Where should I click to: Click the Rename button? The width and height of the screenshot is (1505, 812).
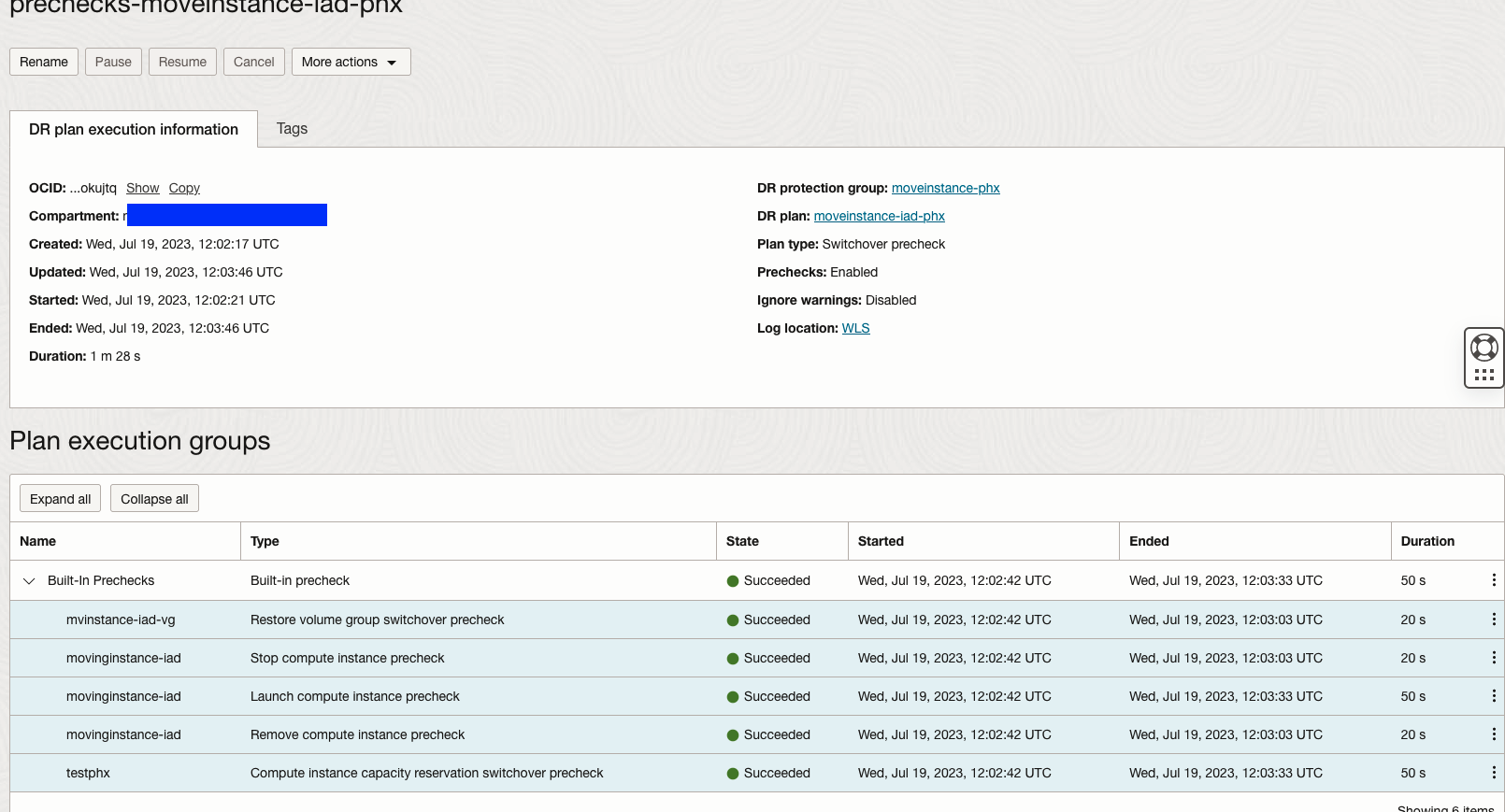(44, 62)
